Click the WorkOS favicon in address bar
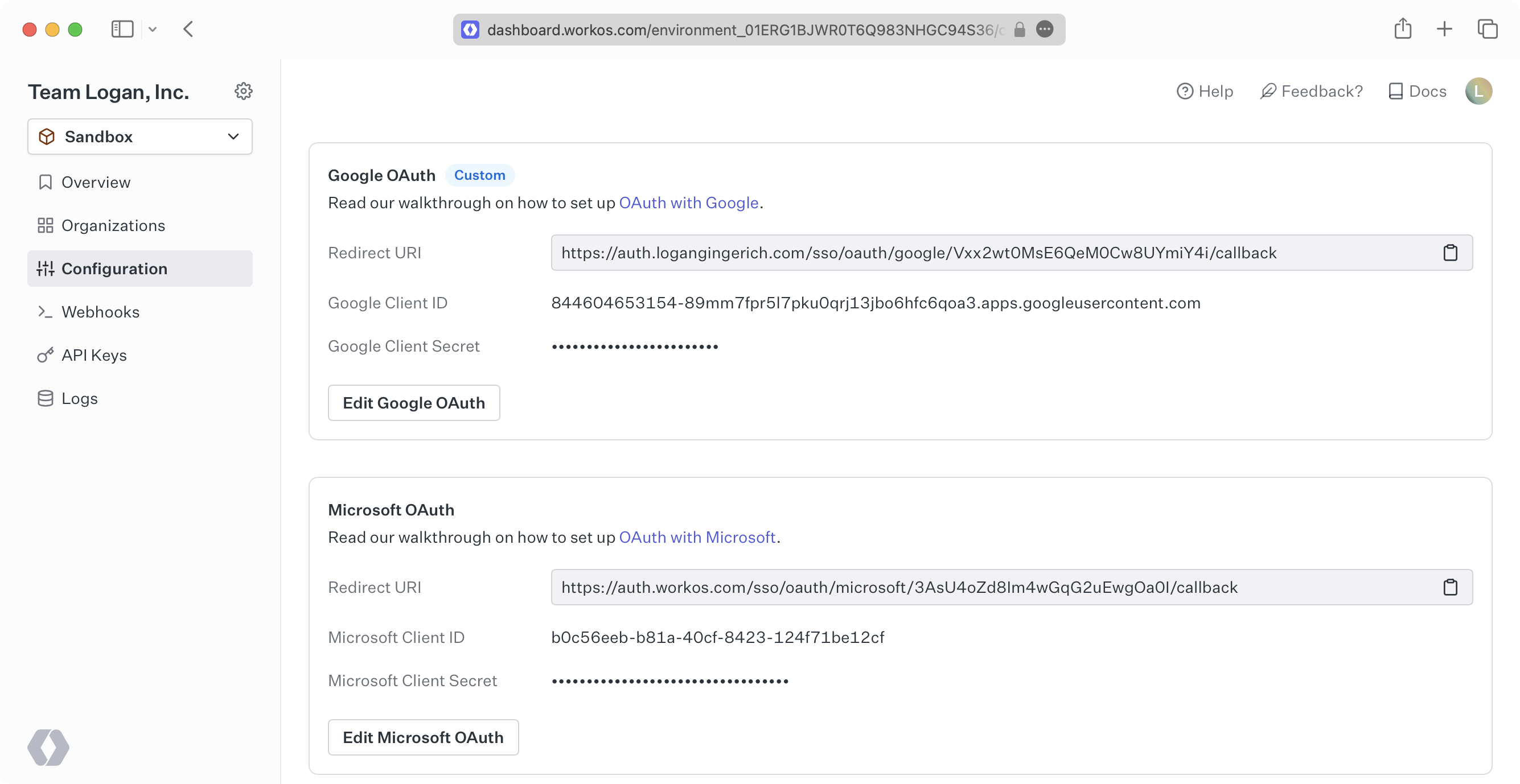The height and width of the screenshot is (784, 1520). [470, 30]
